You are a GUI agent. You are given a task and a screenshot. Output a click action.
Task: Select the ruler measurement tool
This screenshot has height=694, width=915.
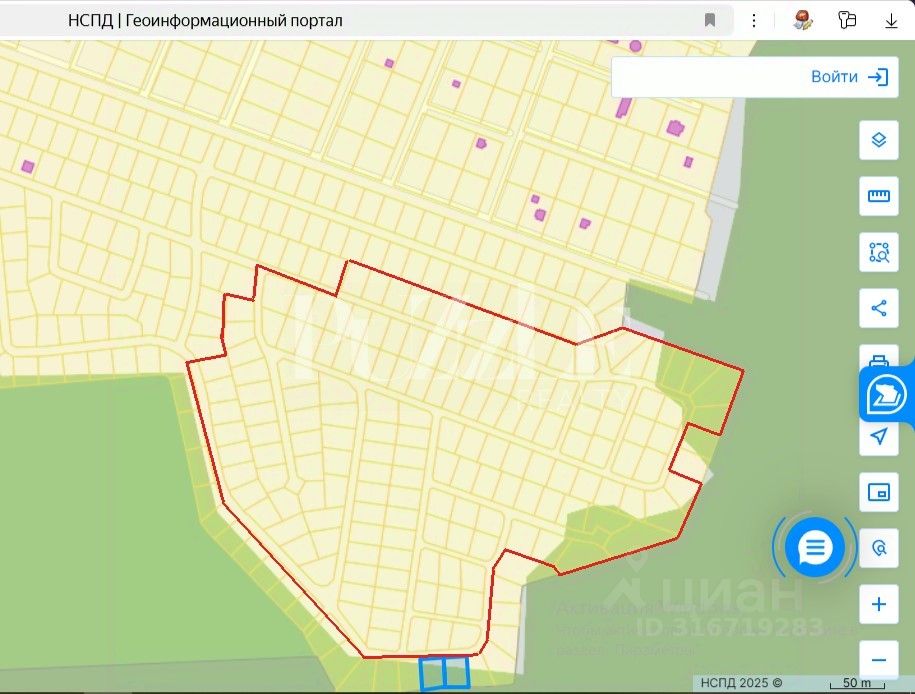(x=878, y=196)
